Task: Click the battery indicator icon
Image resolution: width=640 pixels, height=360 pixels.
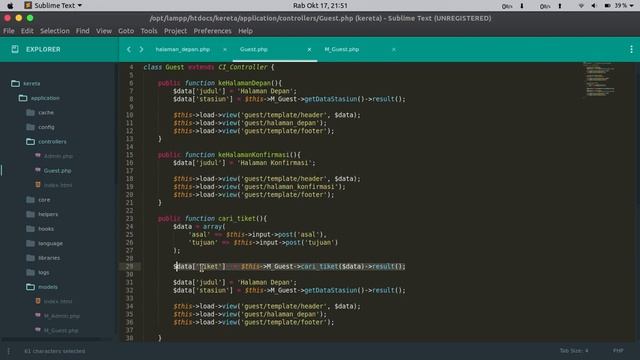Action: (607, 6)
